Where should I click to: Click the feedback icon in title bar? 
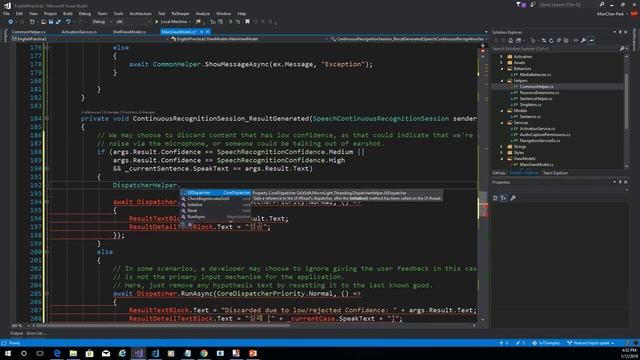[533, 4]
